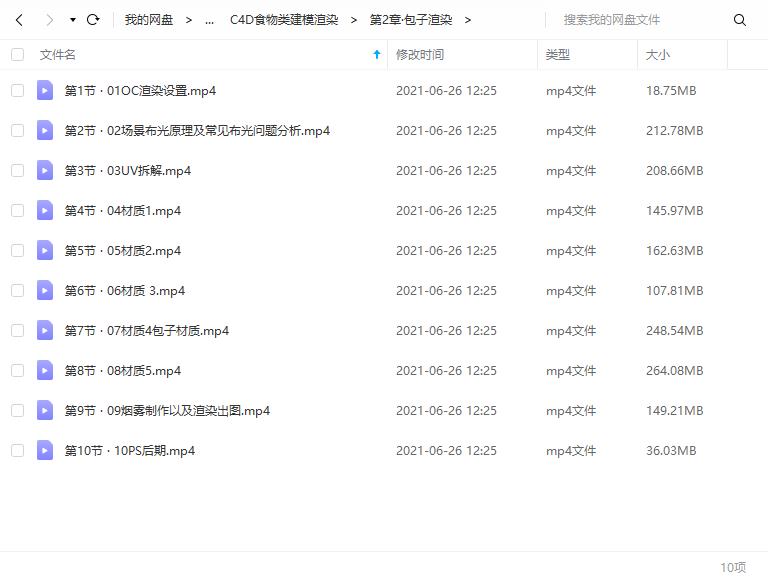Click the back navigation arrow
Screen dimensions: 768x584
(19, 20)
